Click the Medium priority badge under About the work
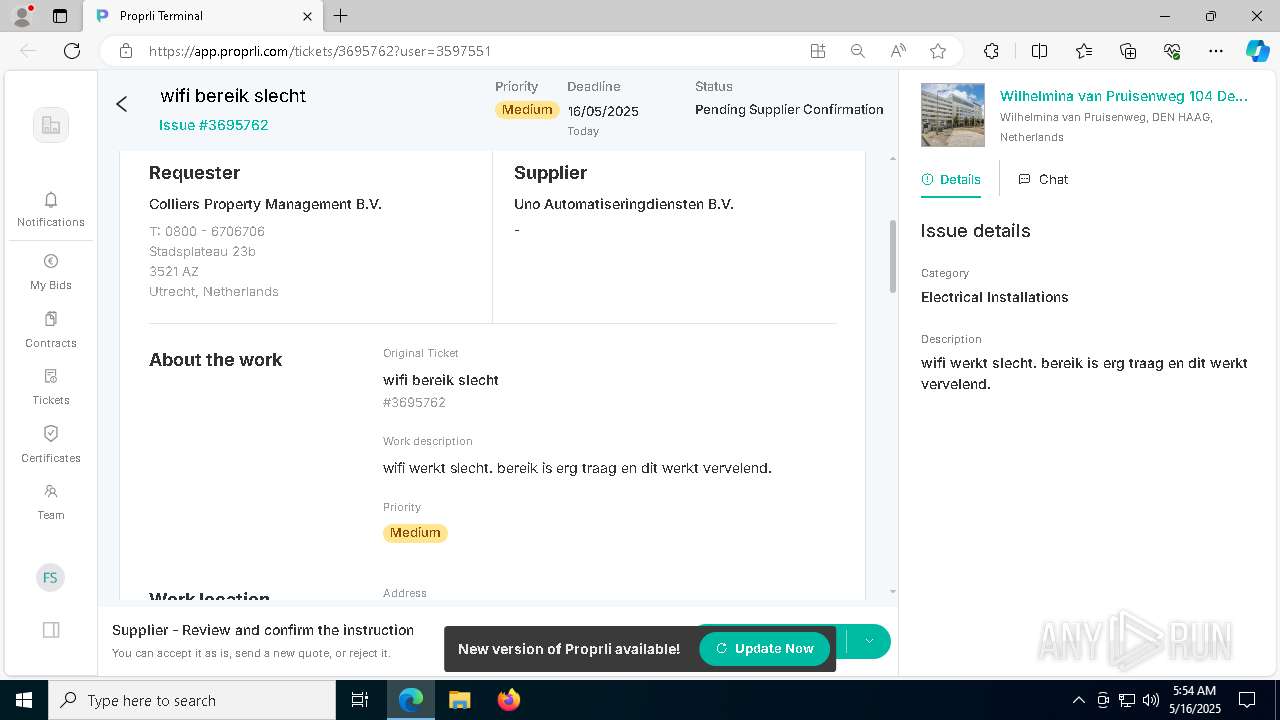 coord(415,533)
